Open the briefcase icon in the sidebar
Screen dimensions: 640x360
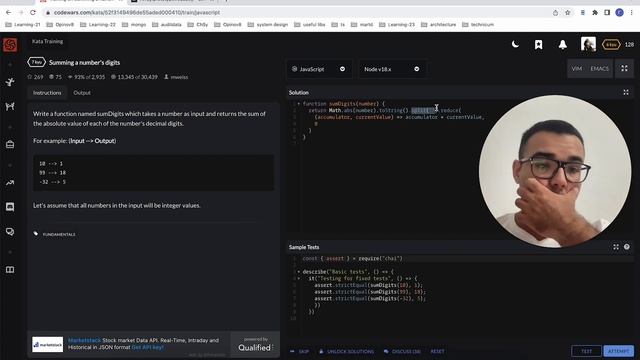coord(10,144)
